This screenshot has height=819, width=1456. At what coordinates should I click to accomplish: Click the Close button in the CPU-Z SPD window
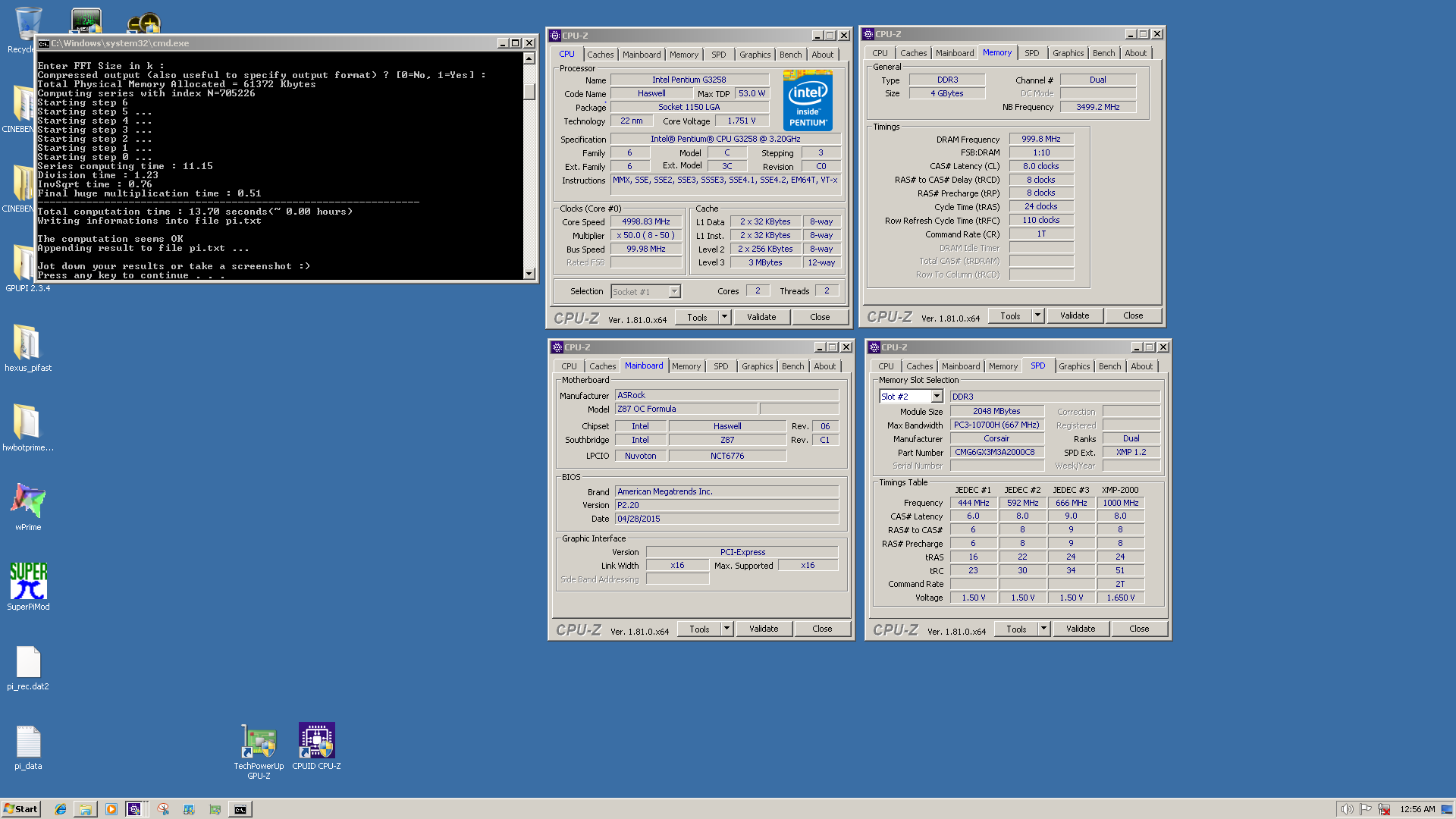(x=1139, y=629)
